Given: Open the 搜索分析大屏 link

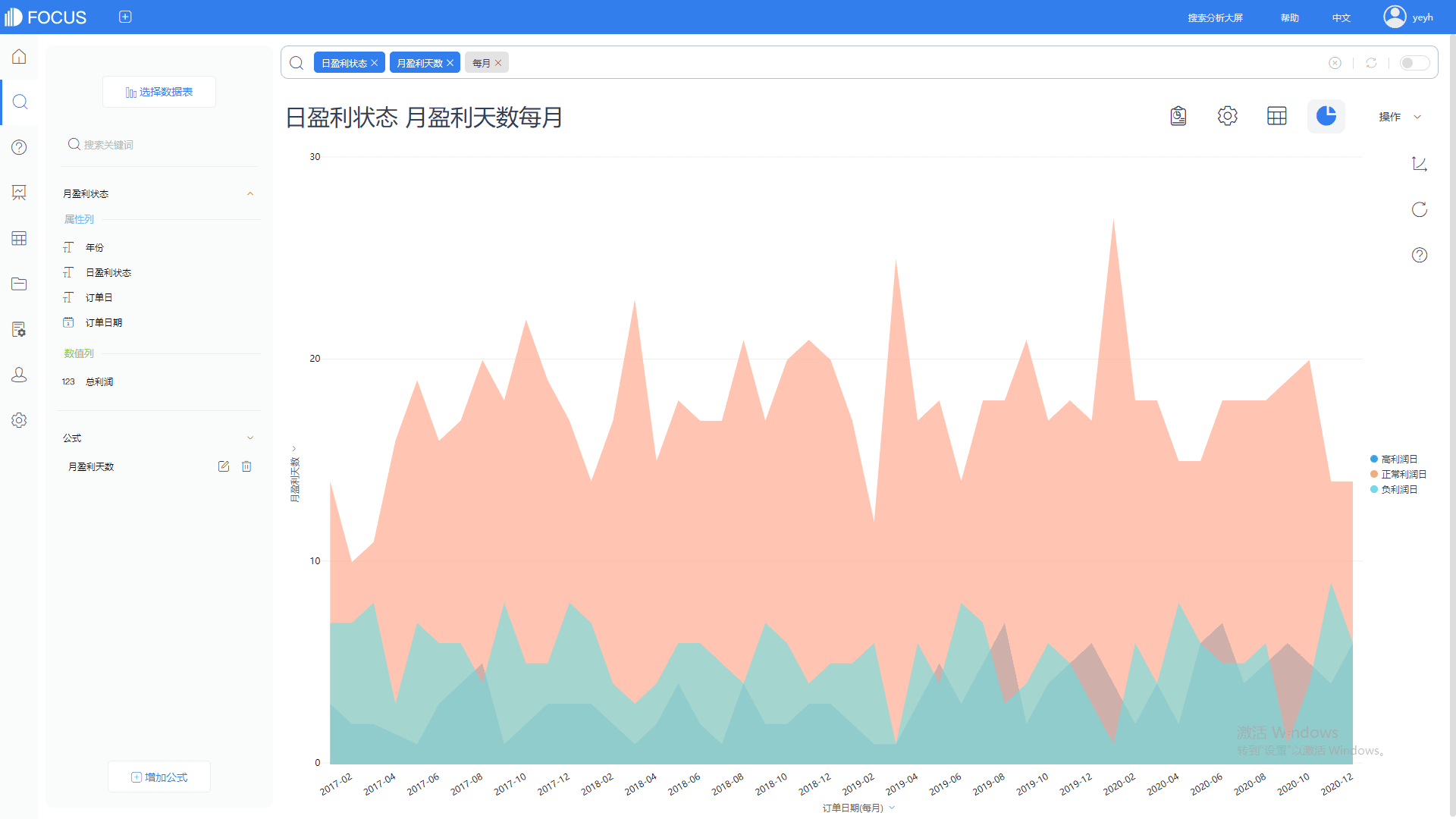Looking at the screenshot, I should tap(1215, 17).
